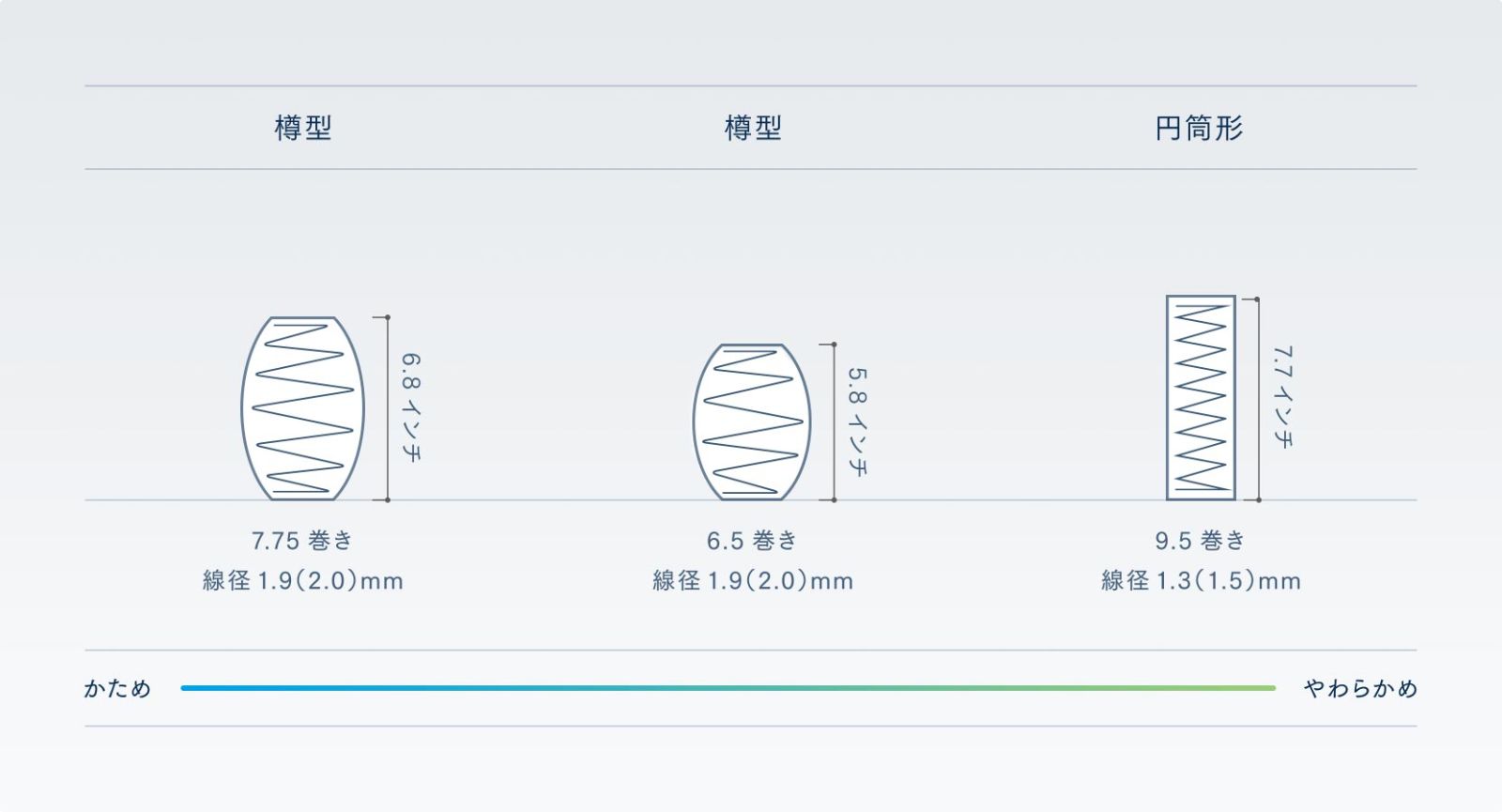The height and width of the screenshot is (812, 1502).
Task: Click the かため label
Action: 117,688
